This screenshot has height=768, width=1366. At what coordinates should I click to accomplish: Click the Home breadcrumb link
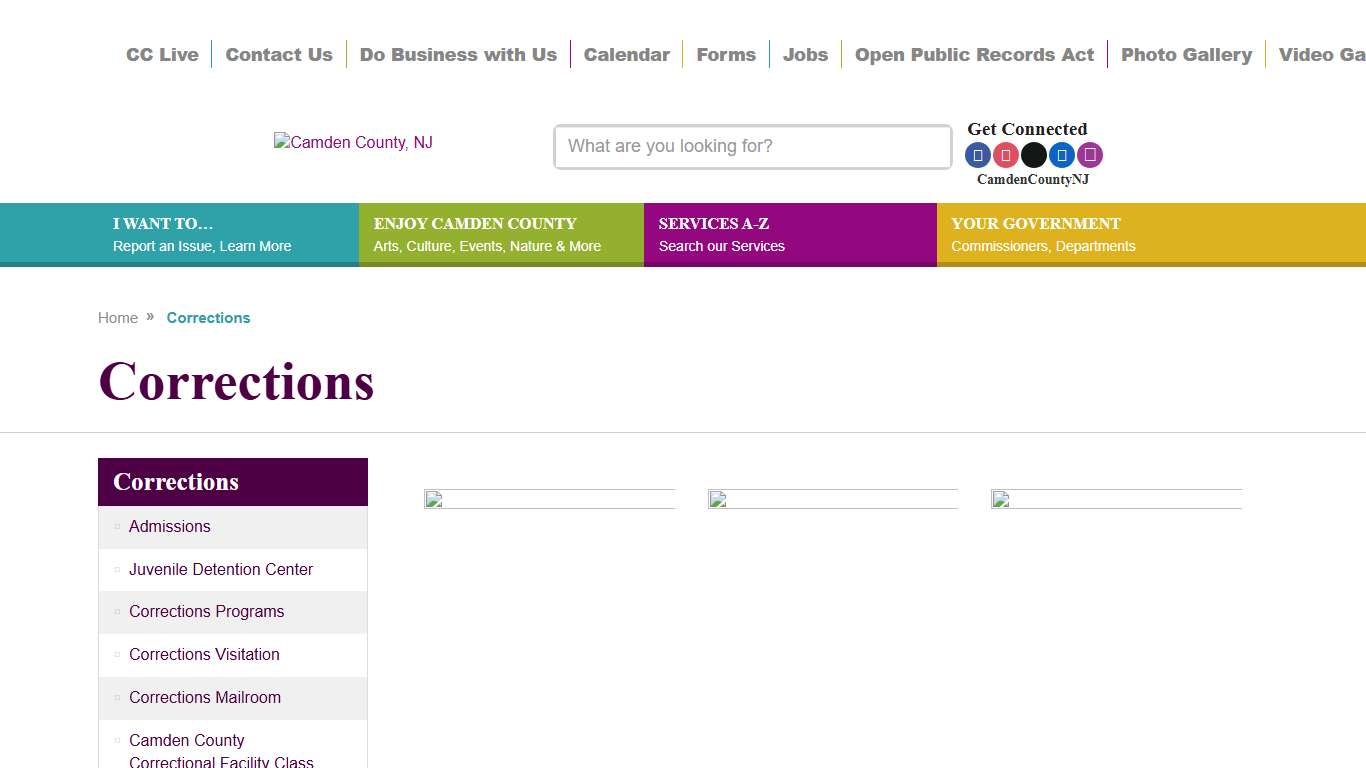pos(118,318)
